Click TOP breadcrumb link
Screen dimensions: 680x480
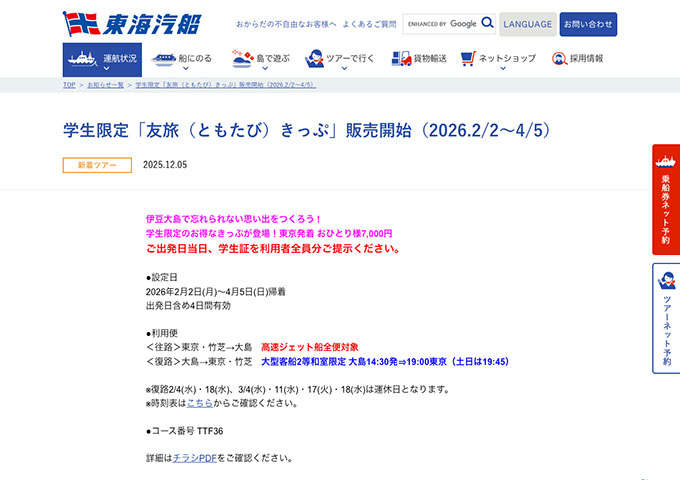click(x=69, y=85)
